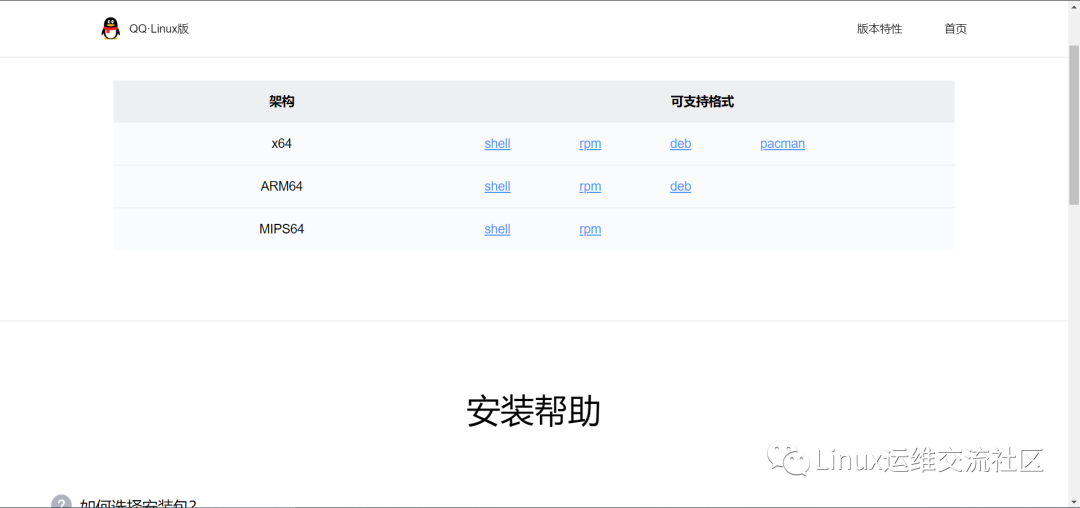Download the ARM64 shell package
Image resolution: width=1080 pixels, height=508 pixels.
pos(497,187)
